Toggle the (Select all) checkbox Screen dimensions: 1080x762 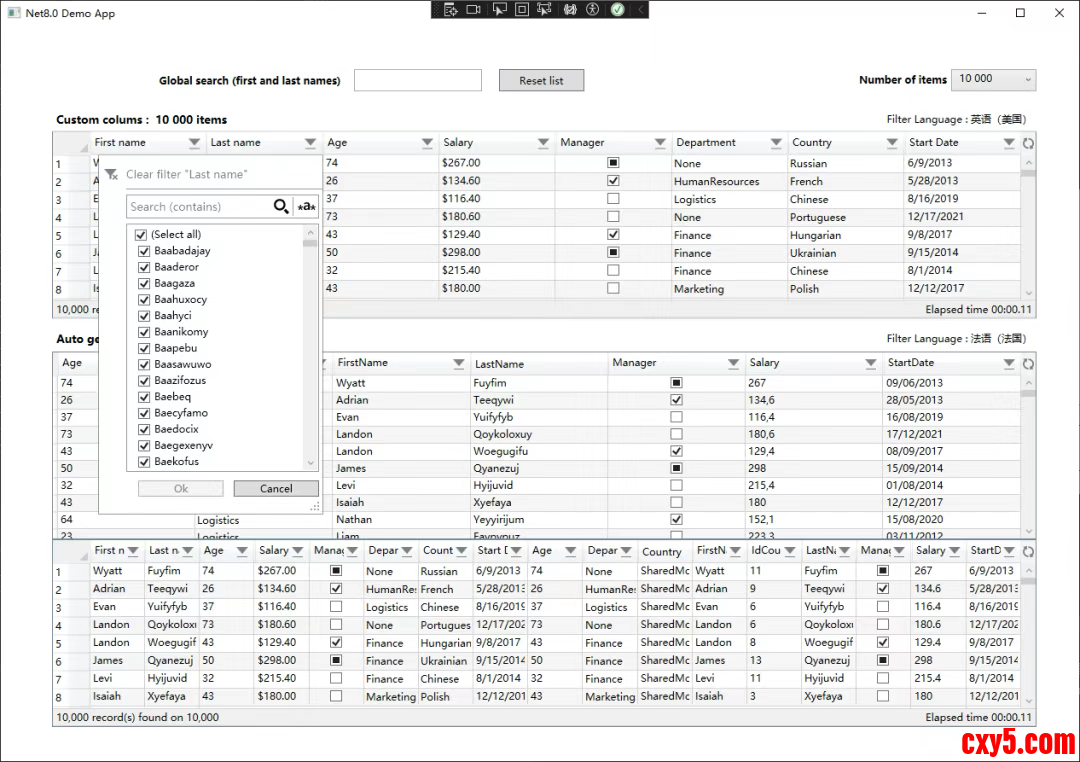coord(141,234)
